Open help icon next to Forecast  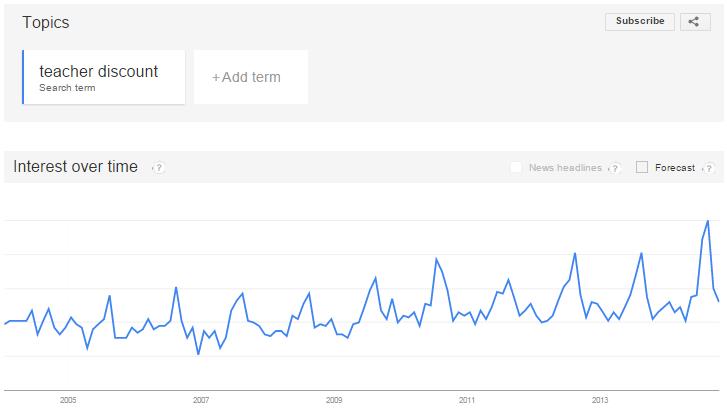708,168
